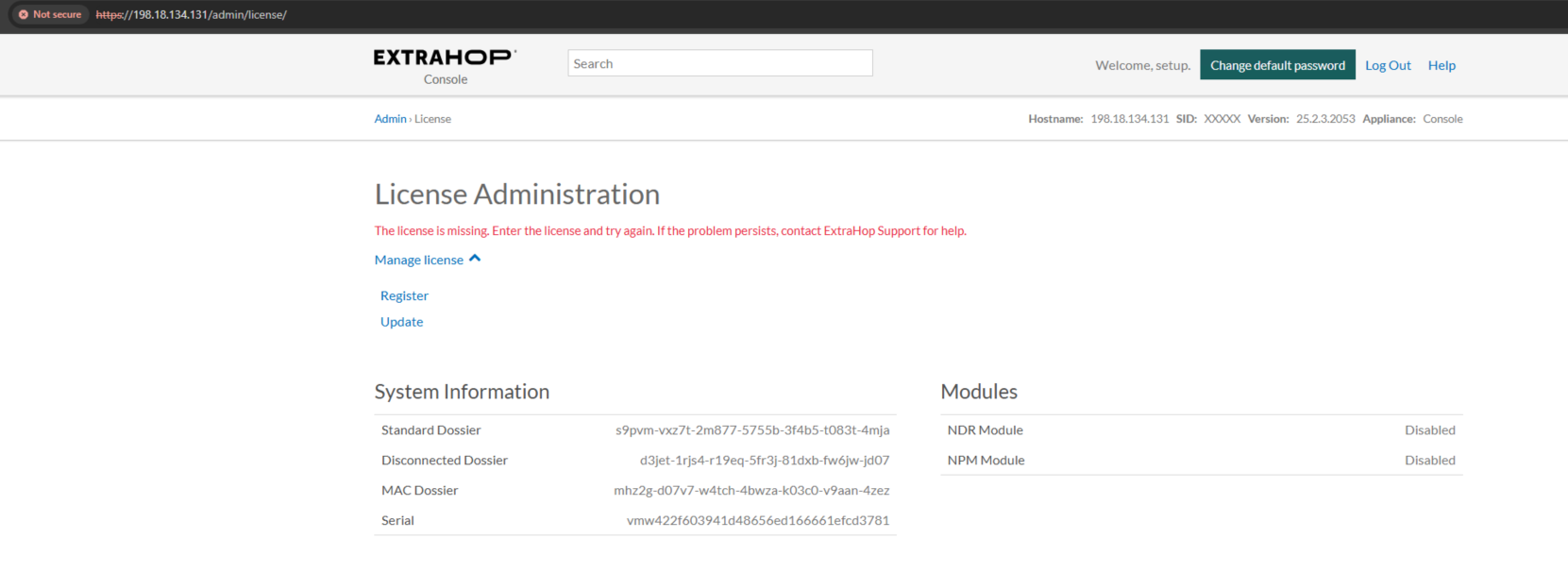Click the Disconnected Dossier label
1568x572 pixels.
coord(445,460)
